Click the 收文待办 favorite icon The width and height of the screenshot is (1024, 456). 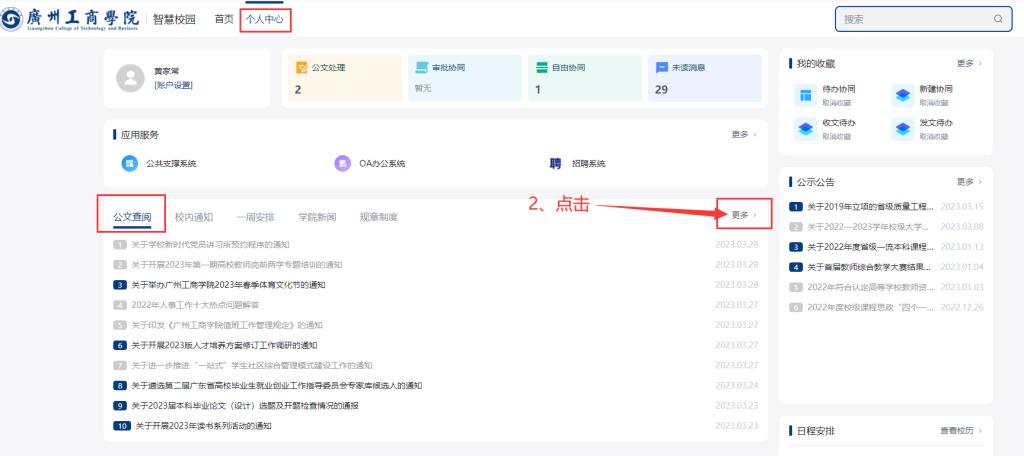click(805, 129)
